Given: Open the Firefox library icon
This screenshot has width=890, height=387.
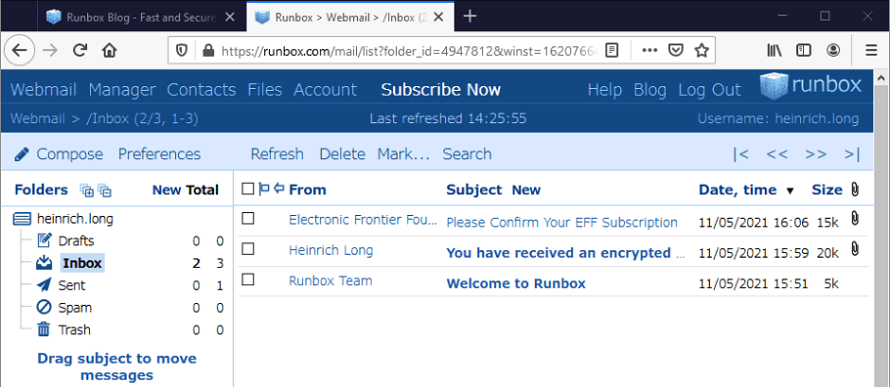Looking at the screenshot, I should coord(775,51).
